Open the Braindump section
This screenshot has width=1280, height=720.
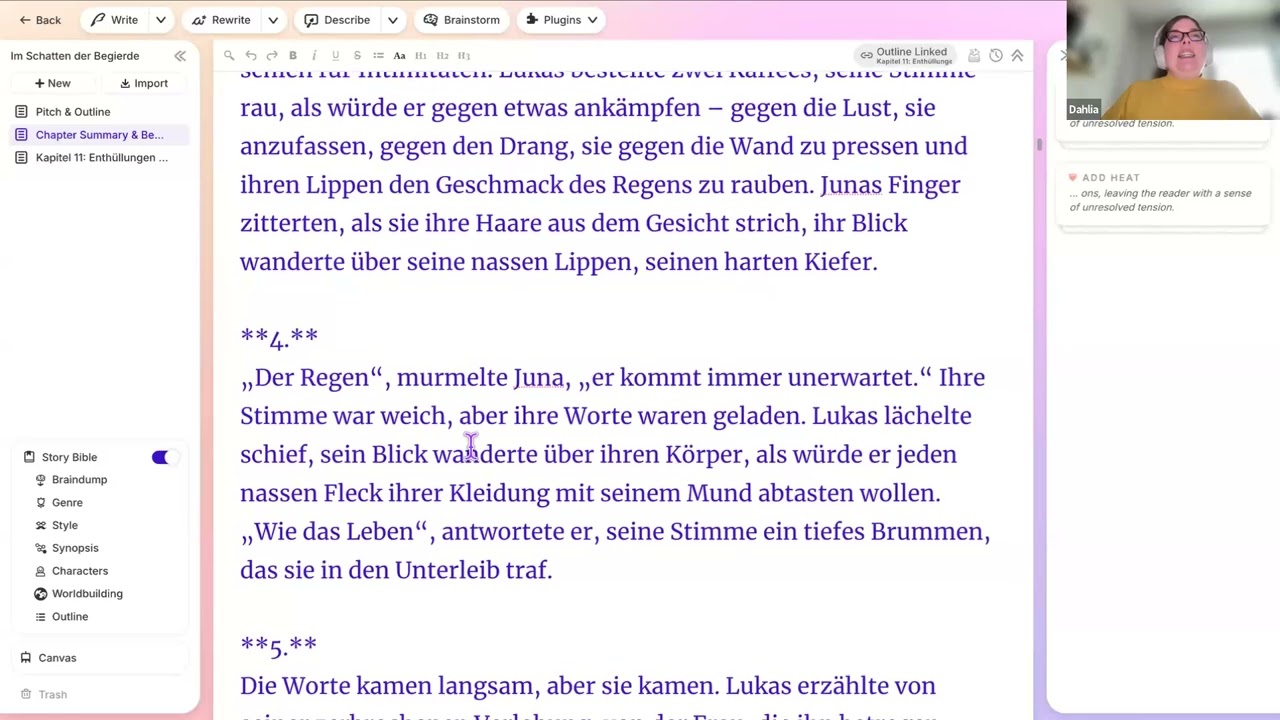tap(79, 480)
